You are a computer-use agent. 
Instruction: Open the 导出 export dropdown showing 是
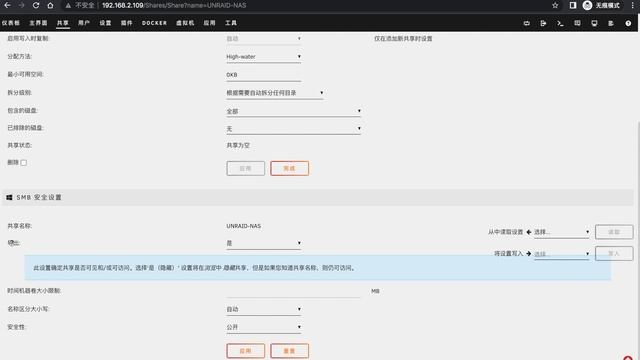264,243
